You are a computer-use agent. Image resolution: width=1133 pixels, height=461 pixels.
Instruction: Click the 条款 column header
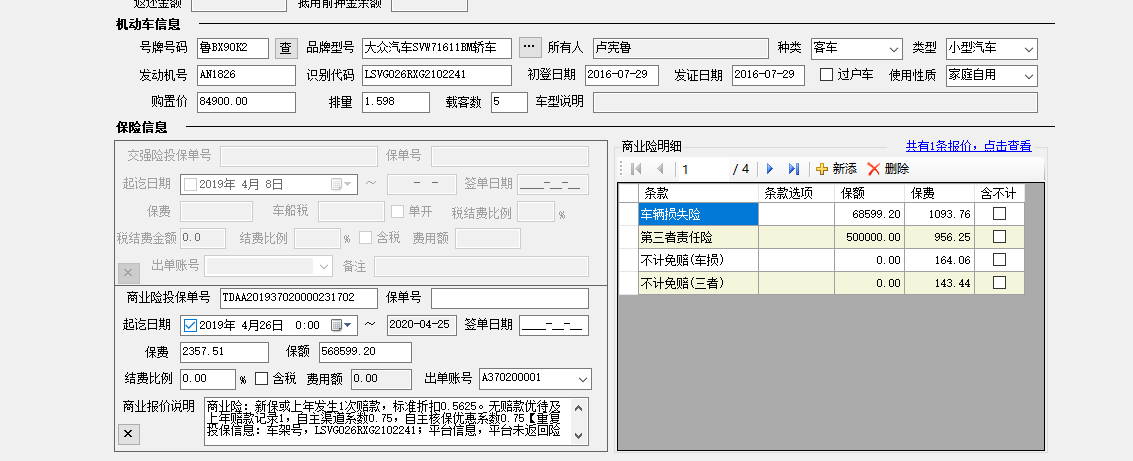coord(699,193)
